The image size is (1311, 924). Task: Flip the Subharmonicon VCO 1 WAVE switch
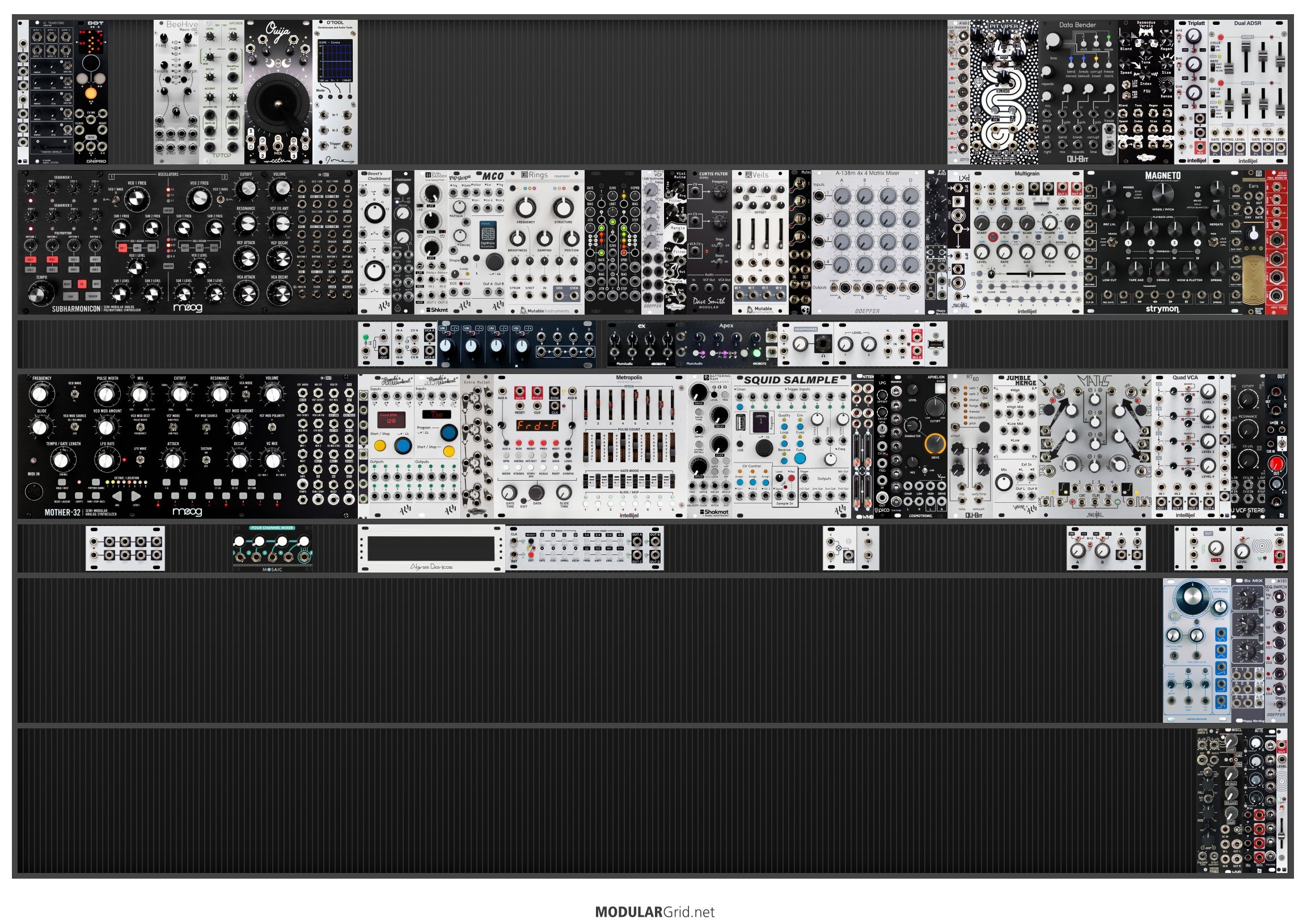(x=115, y=199)
